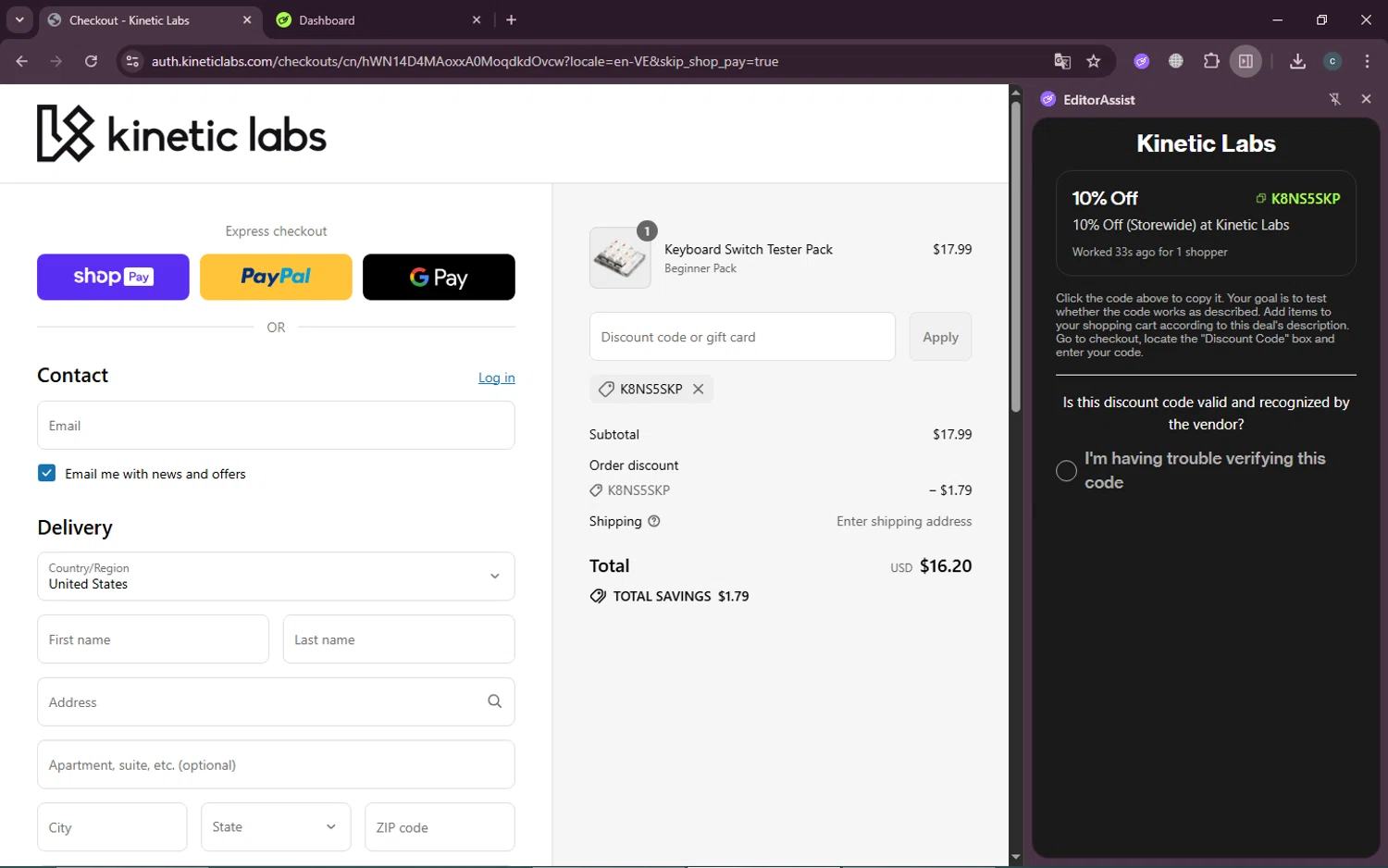Screen dimensions: 1388x868
Task: Click the Apply discount button
Action: (x=940, y=337)
